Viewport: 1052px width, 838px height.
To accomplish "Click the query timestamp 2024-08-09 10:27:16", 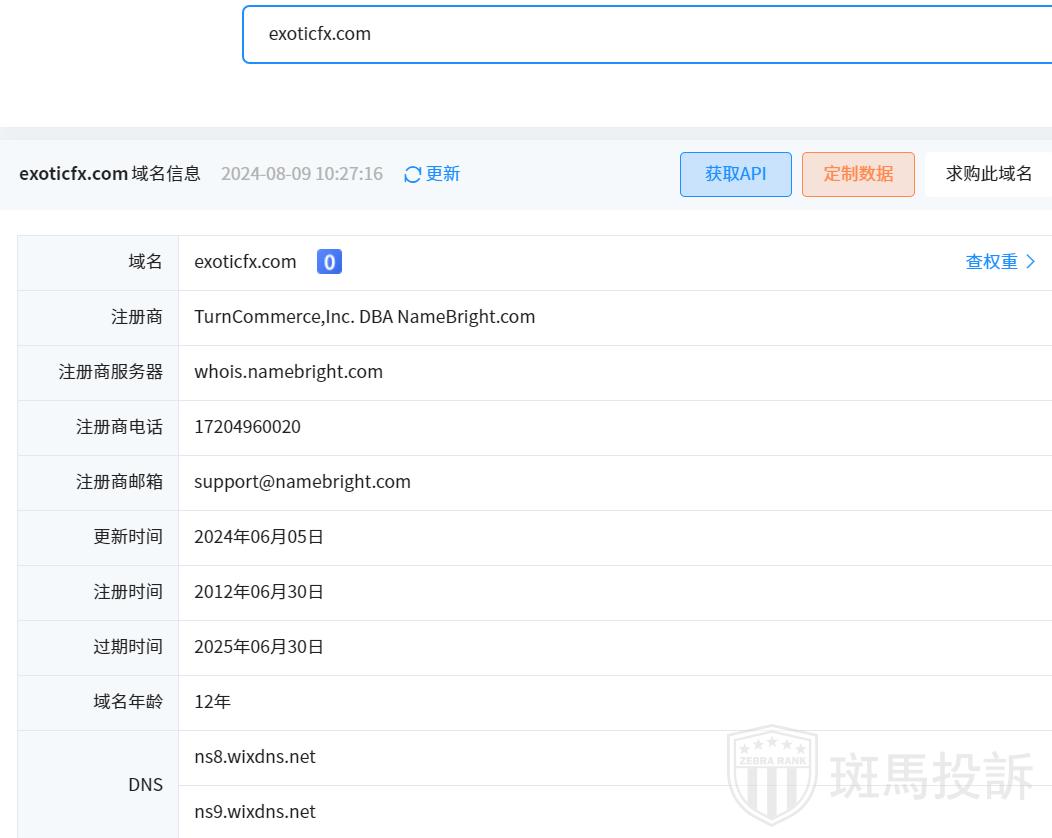I will coord(301,174).
